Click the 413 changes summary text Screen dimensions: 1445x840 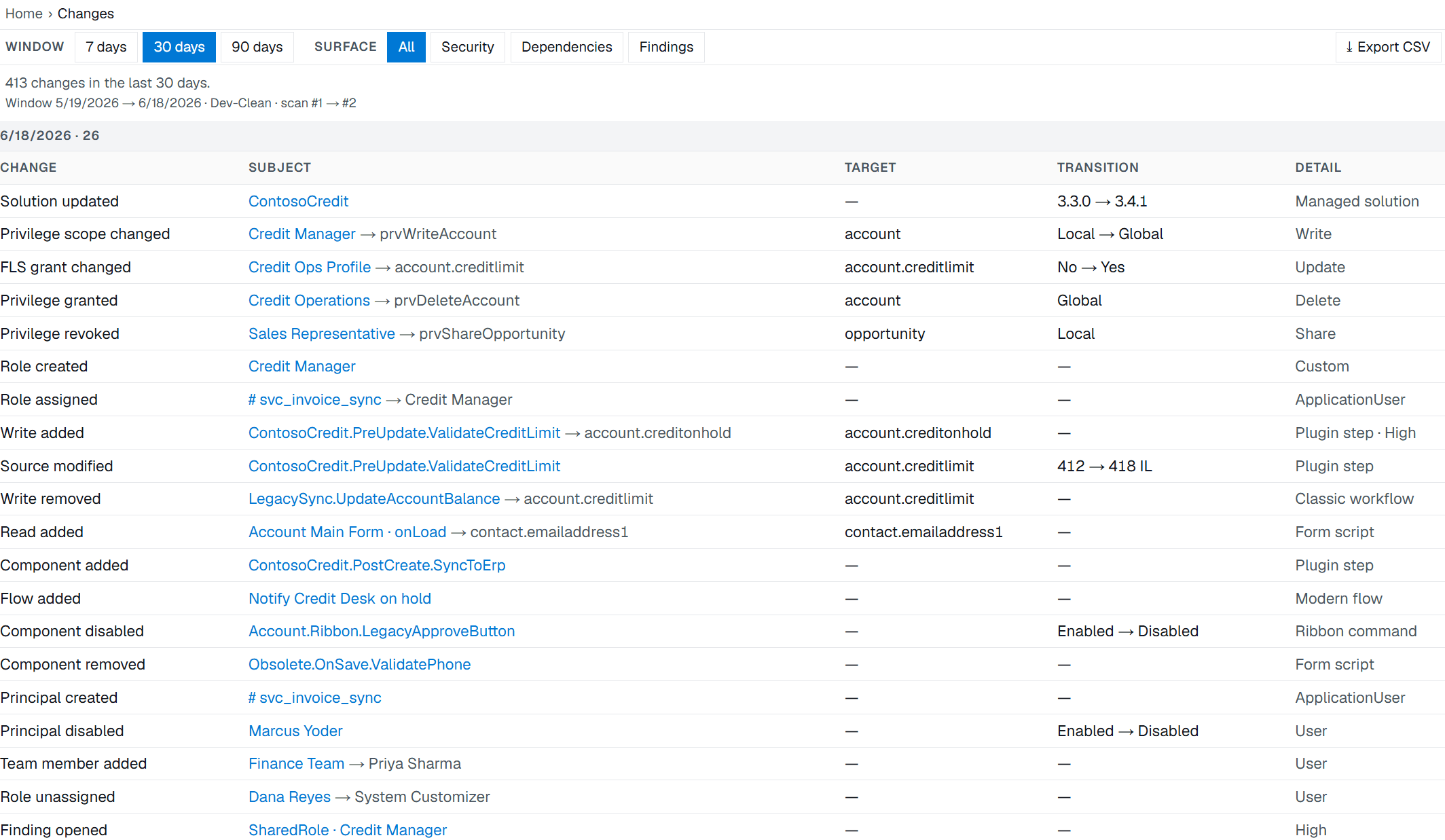tap(108, 83)
